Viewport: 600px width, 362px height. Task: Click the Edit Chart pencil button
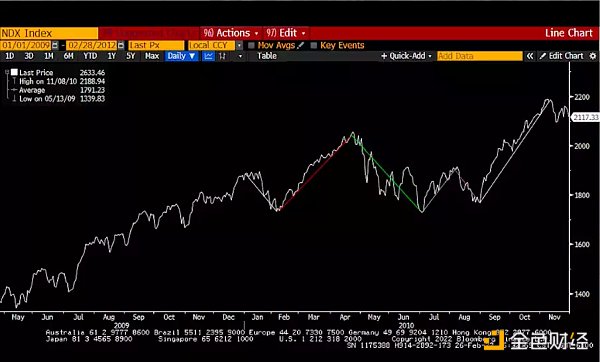coord(561,56)
